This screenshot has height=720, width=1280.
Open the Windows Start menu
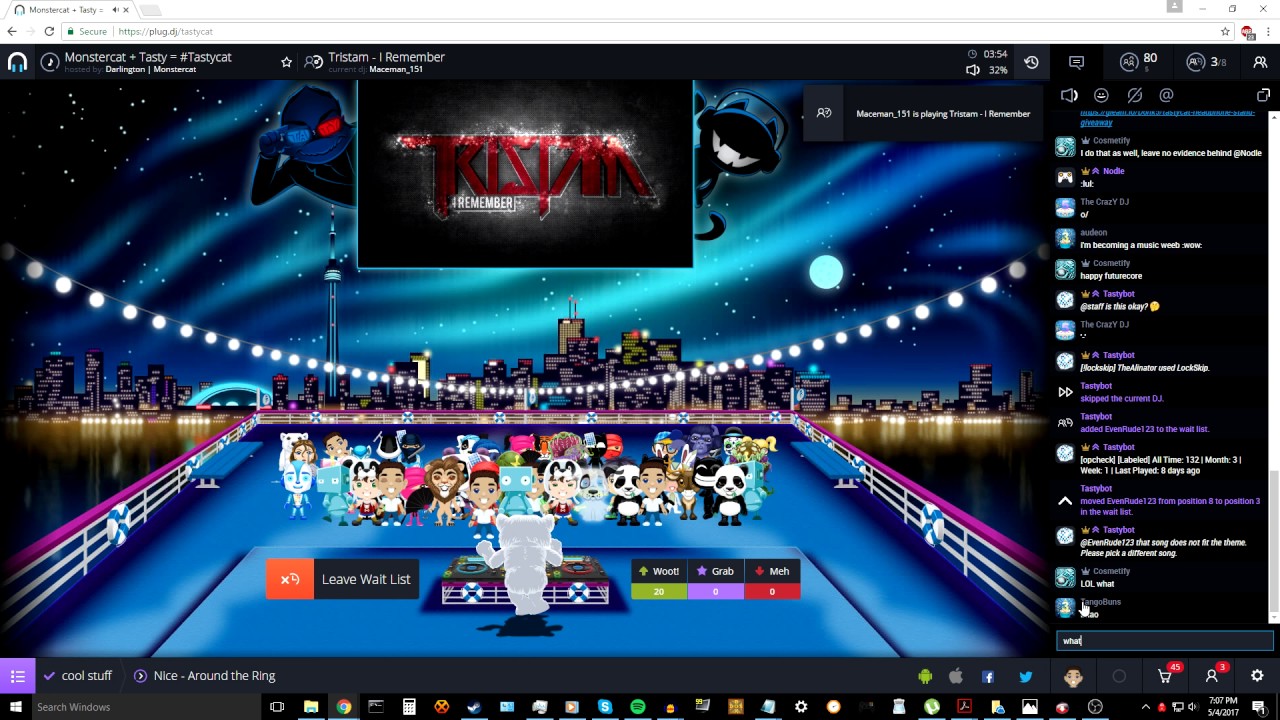(x=15, y=707)
